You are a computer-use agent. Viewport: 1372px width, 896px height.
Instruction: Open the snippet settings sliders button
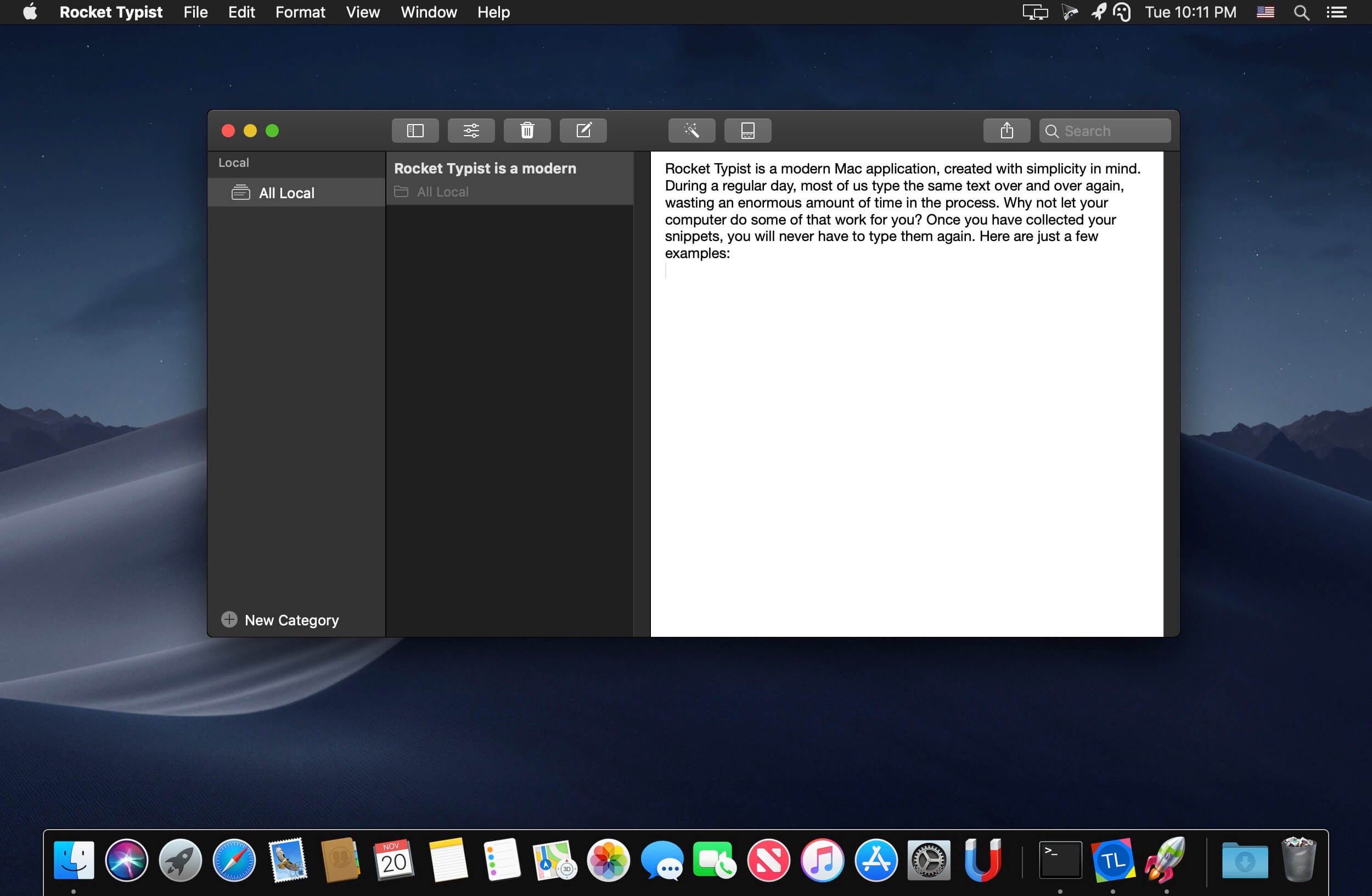pos(471,131)
